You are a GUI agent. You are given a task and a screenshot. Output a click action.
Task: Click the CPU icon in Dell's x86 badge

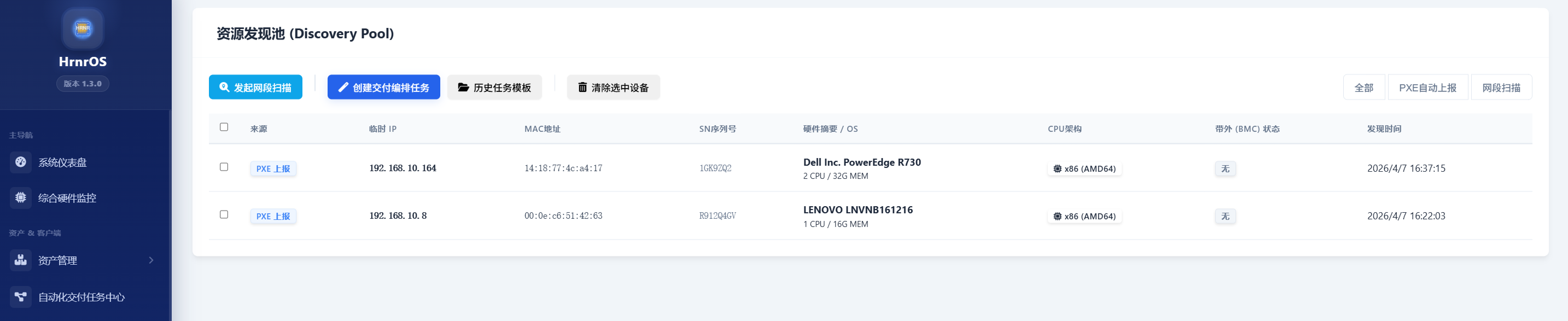[1056, 169]
